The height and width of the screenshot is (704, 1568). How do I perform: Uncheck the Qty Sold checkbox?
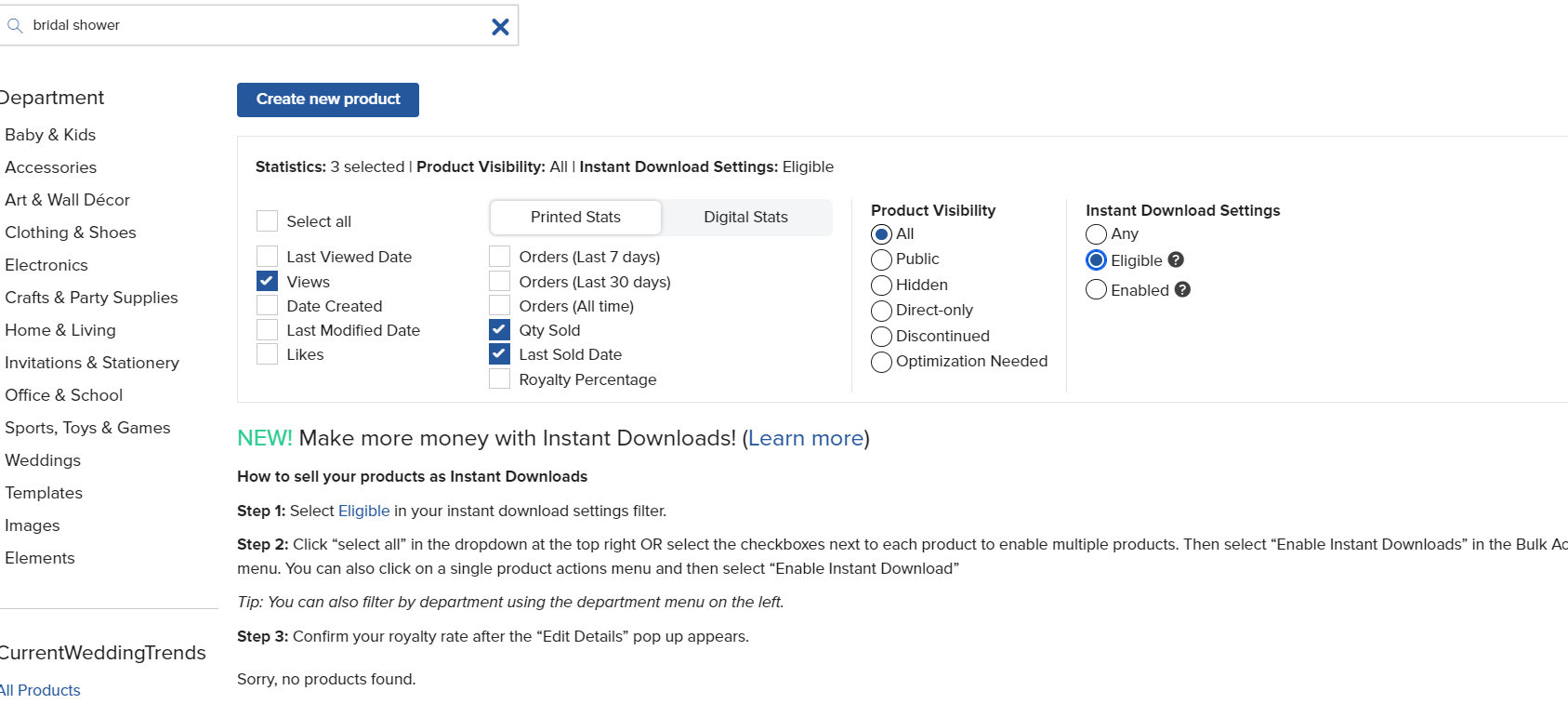click(499, 329)
